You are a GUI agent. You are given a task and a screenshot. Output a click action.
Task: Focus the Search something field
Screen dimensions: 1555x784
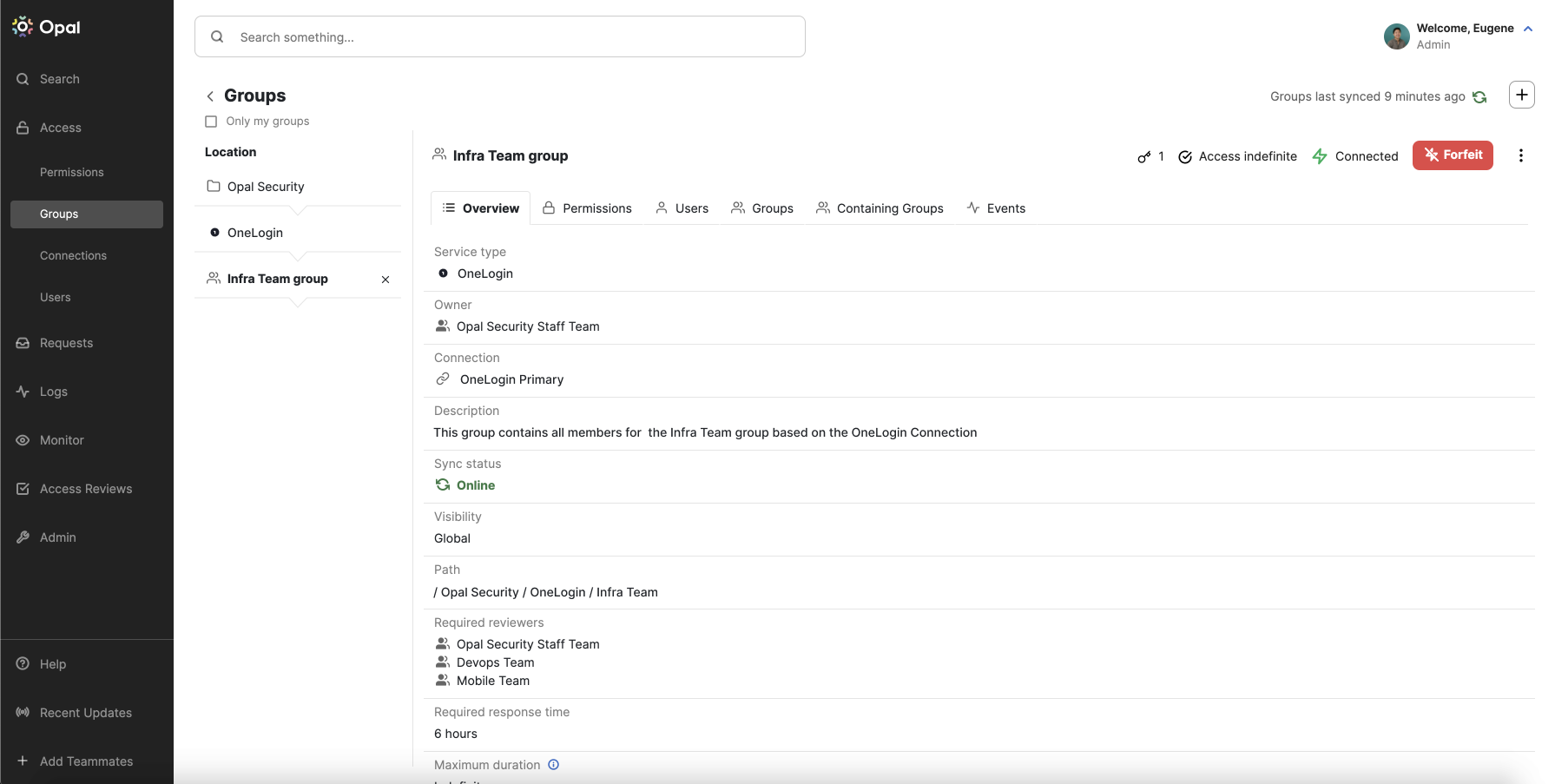(x=500, y=36)
